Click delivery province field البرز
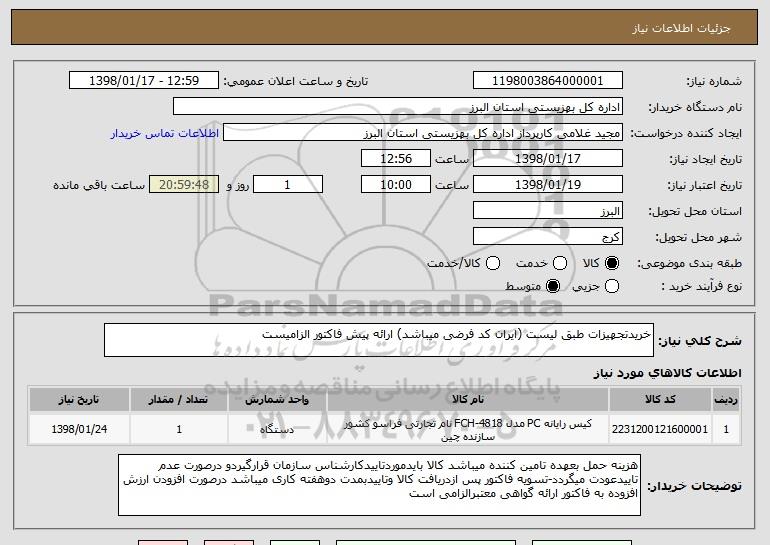770x545 pixels. (548, 211)
